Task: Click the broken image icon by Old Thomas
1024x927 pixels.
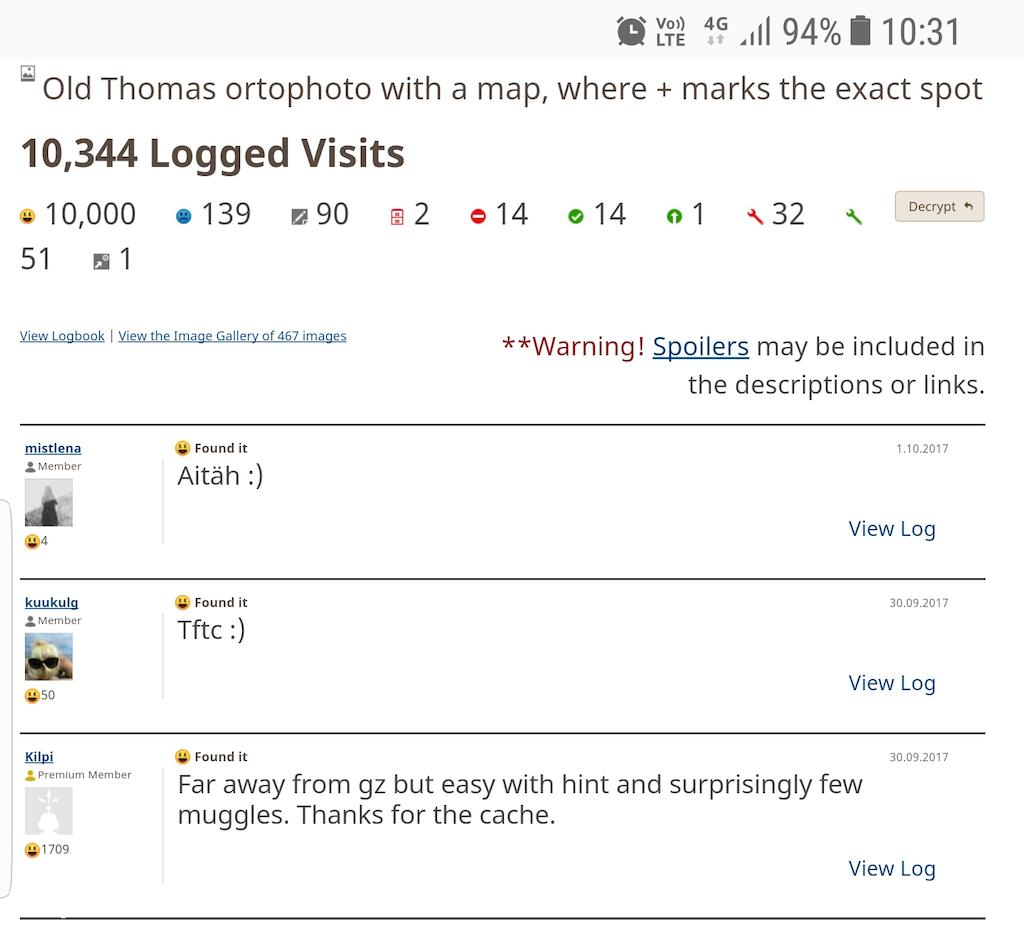Action: point(28,73)
